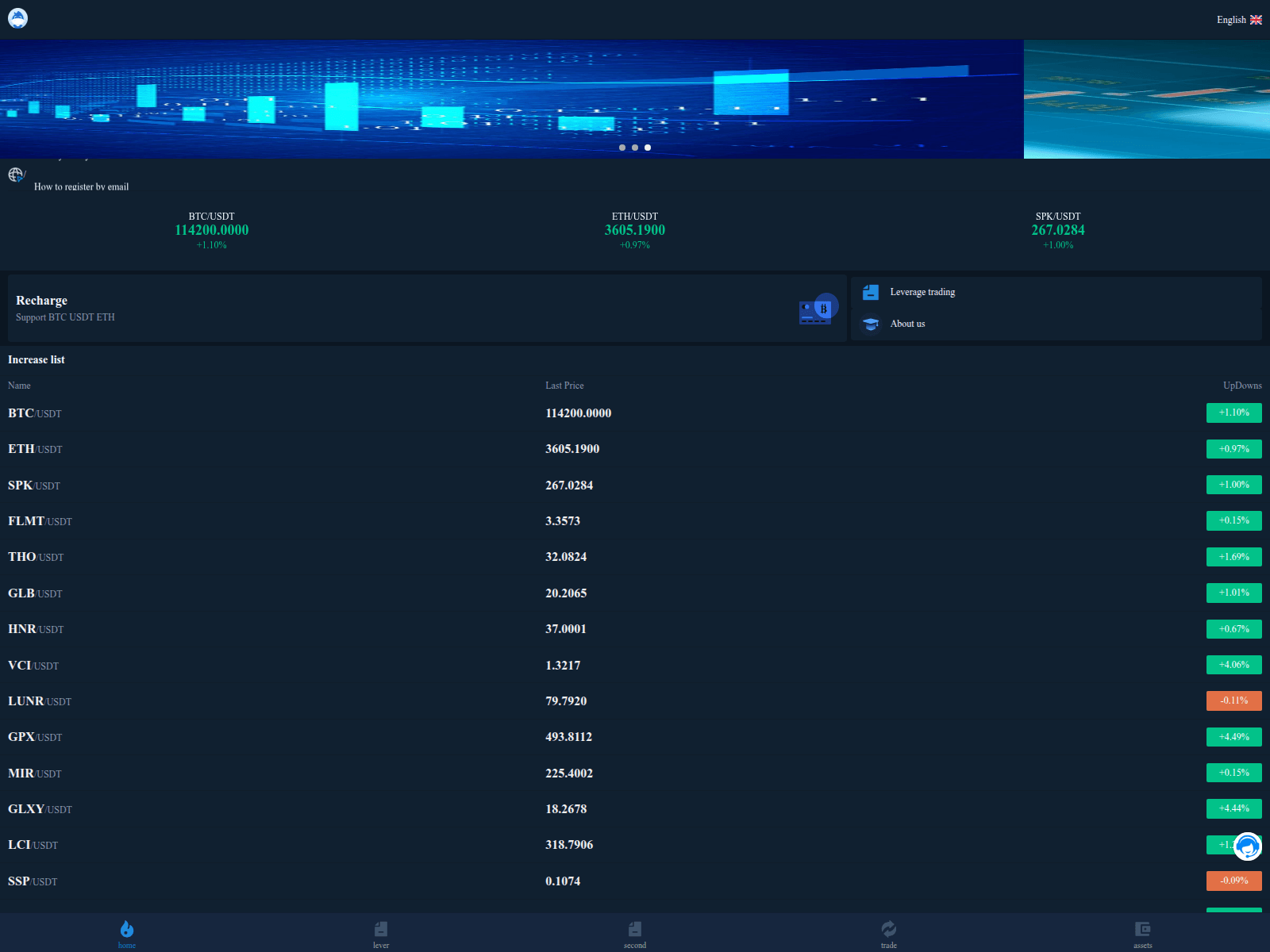Switch to the assets tab

(x=1143, y=935)
